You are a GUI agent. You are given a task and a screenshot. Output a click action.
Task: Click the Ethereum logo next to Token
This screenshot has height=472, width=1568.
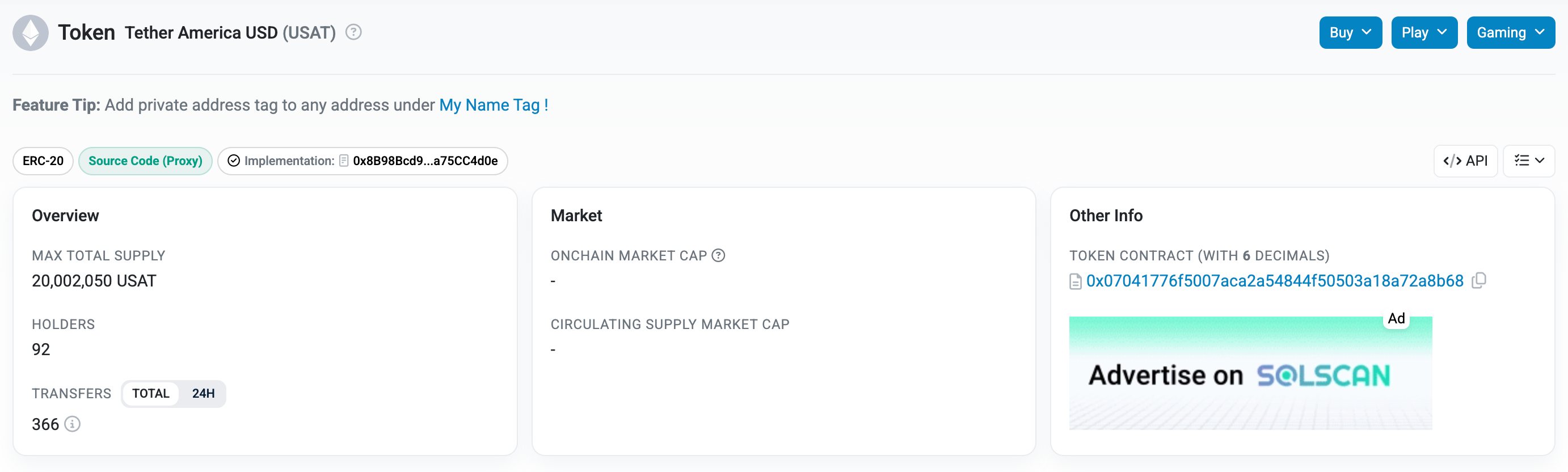click(31, 32)
